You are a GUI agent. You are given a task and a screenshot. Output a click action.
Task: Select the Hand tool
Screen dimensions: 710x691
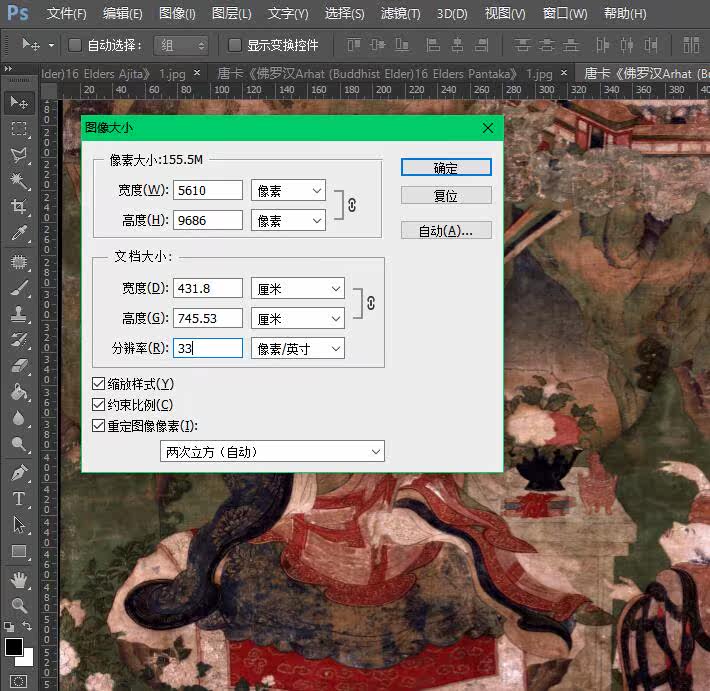pyautogui.click(x=19, y=580)
